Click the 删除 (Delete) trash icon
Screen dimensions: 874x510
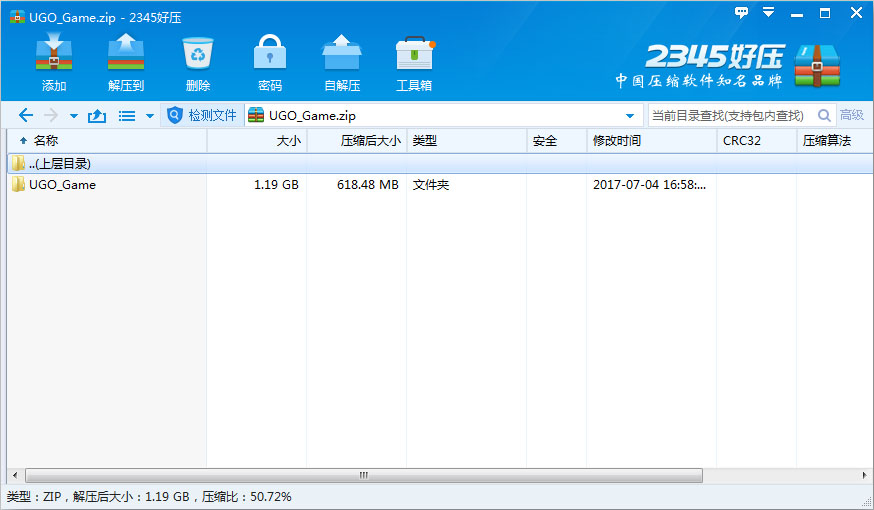click(198, 62)
